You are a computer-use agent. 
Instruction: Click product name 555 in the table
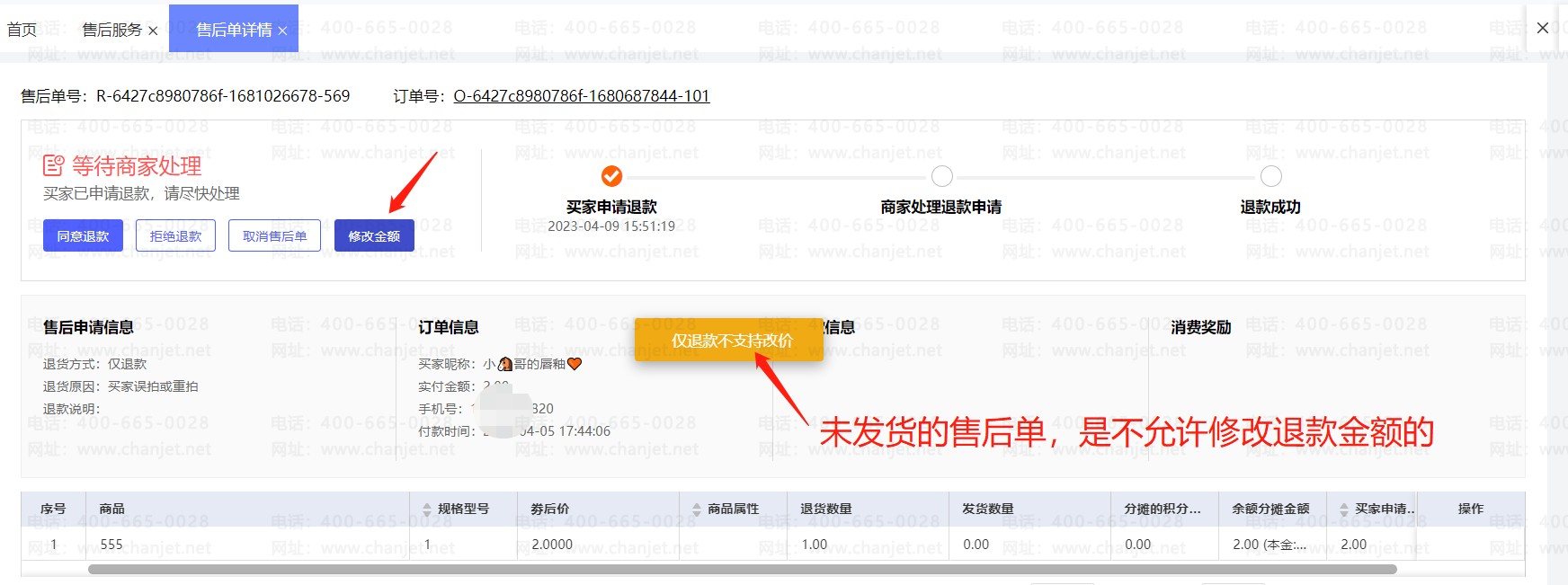(111, 544)
